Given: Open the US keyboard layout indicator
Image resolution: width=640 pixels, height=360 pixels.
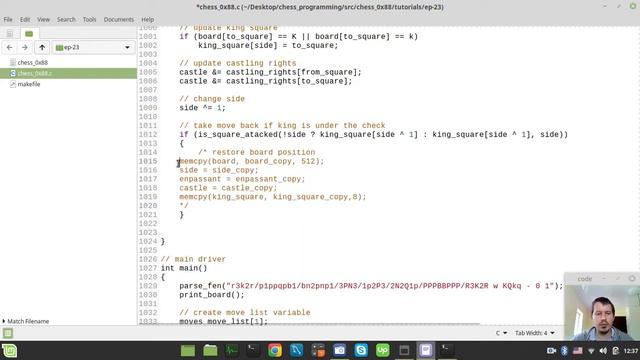Looking at the screenshot, I should [578, 351].
